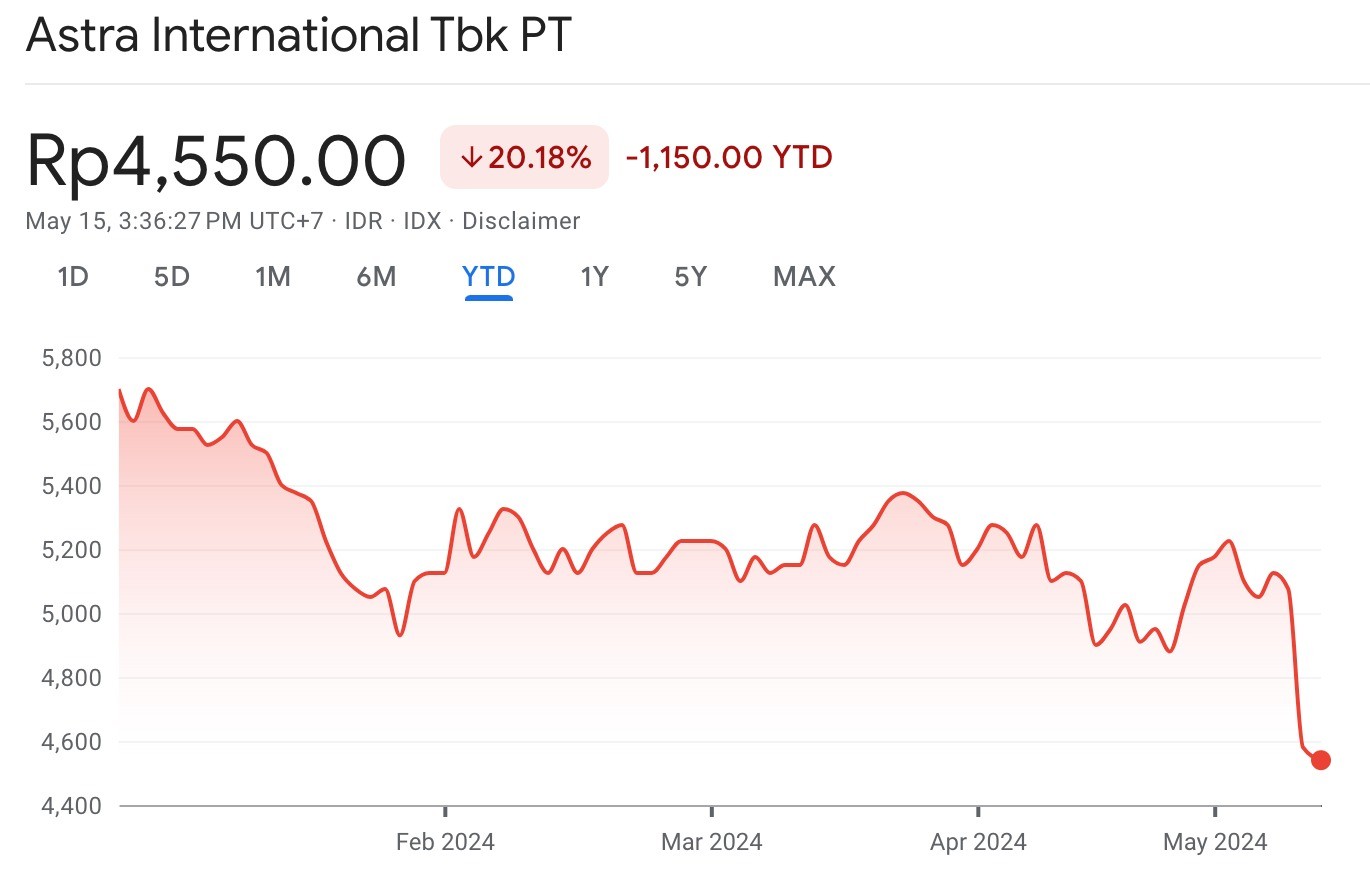
Task: Click the 20.18% change badge
Action: 524,157
